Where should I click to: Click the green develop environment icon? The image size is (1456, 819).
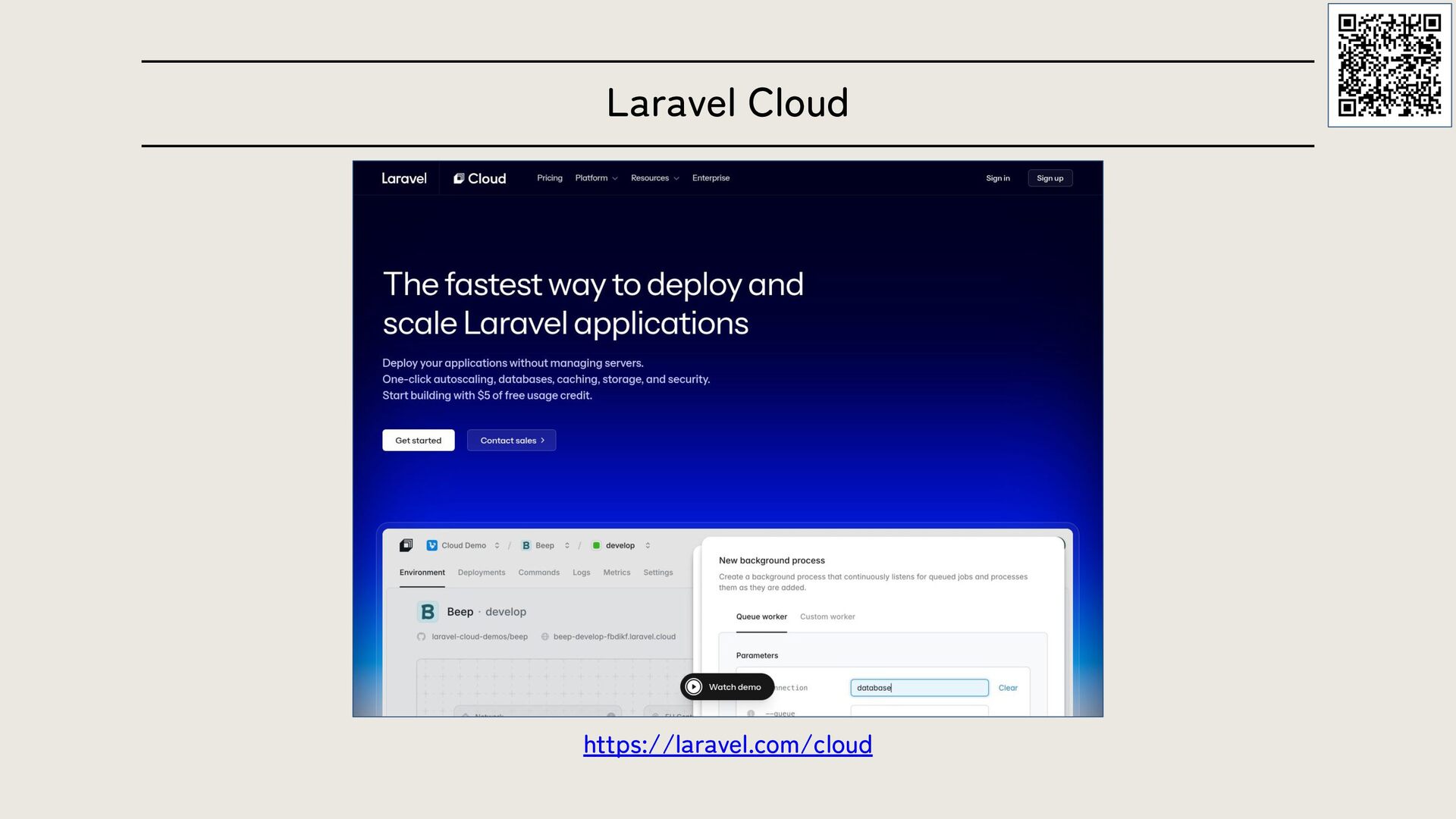[596, 545]
